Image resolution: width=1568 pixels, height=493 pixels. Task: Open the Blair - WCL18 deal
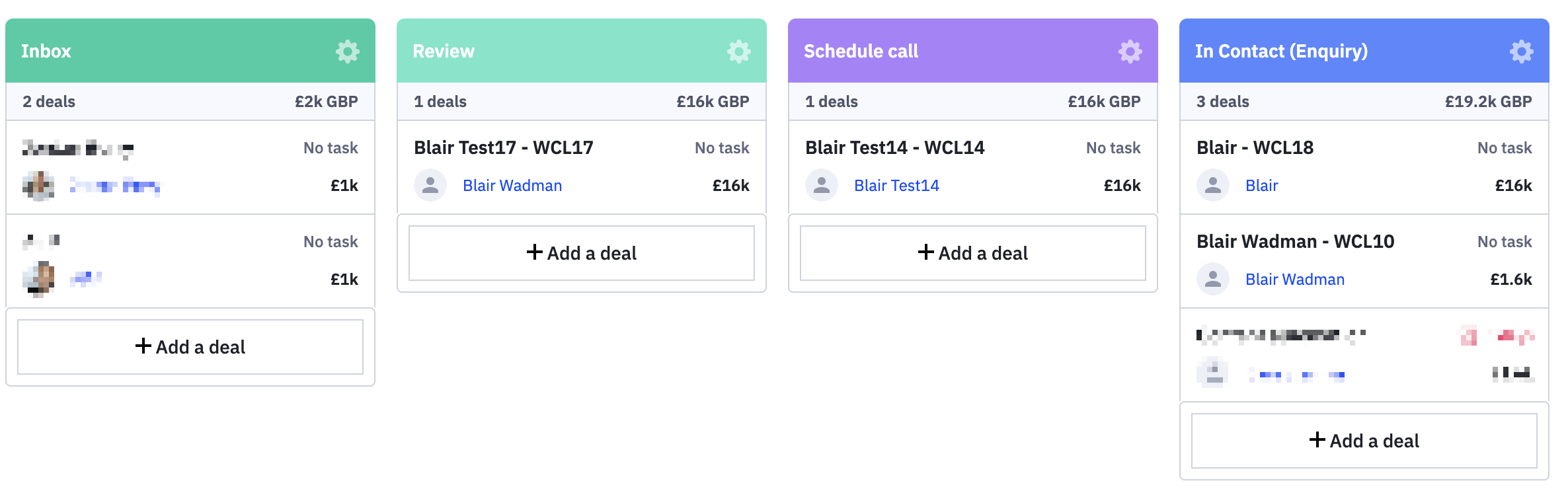click(x=1255, y=147)
